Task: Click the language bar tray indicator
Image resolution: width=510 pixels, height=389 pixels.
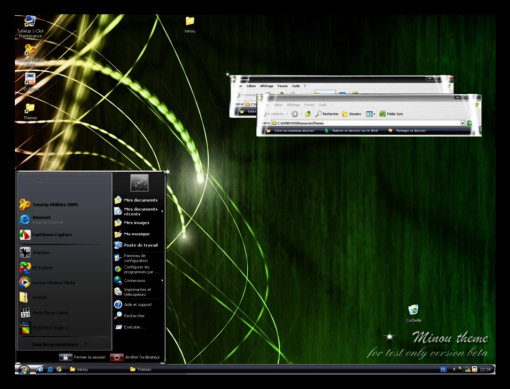Action: coord(443,369)
